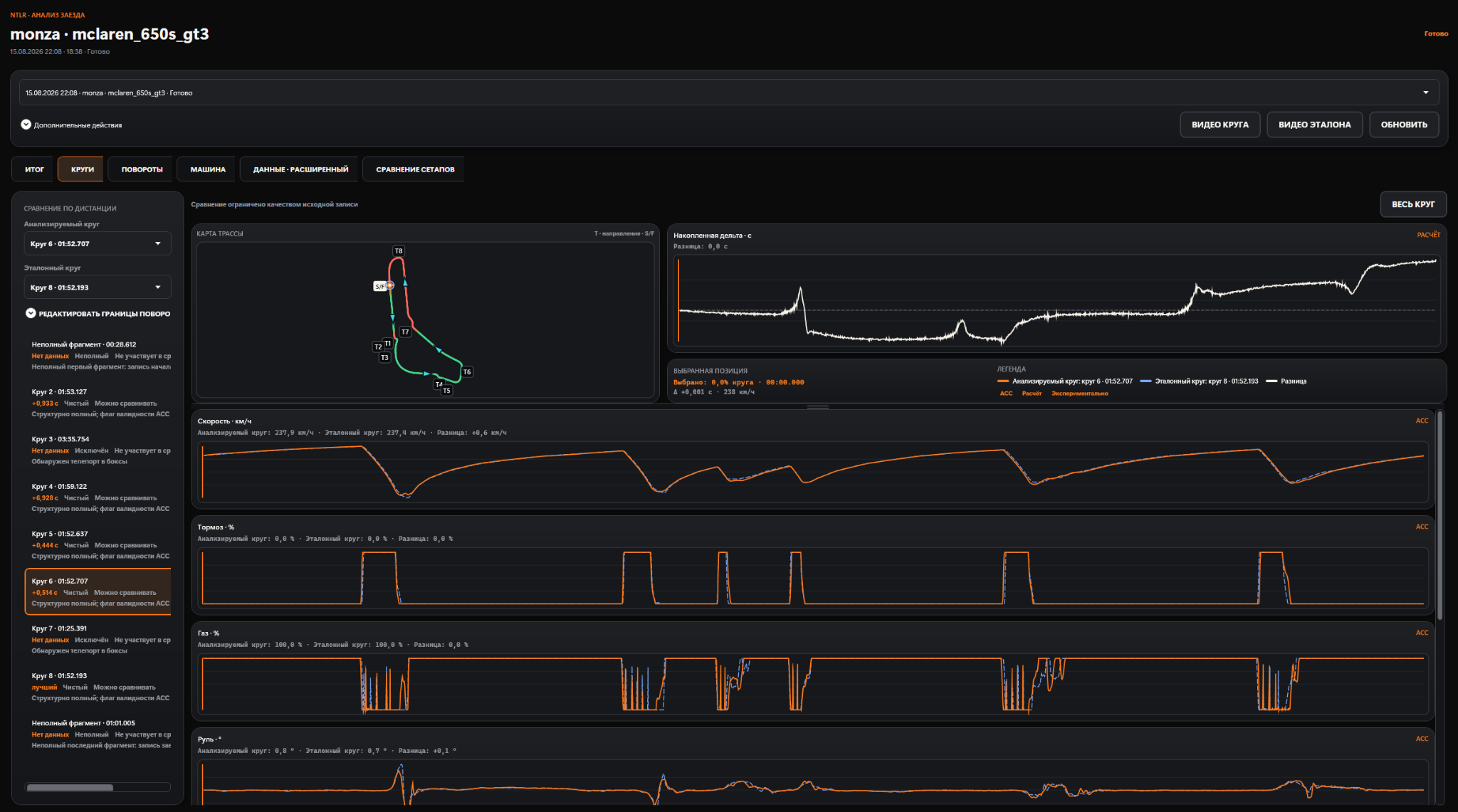The width and height of the screenshot is (1458, 812).
Task: Expand РЕДАКТИРОВАТЬ ГРАНИЦЫ ПОВОРОТОВ section
Action: point(98,313)
